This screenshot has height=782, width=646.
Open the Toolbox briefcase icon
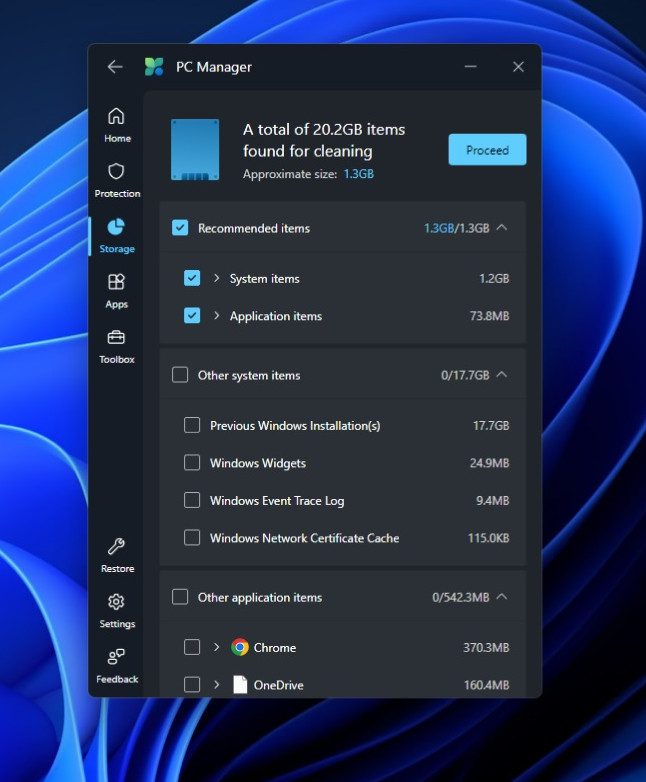coord(116,338)
